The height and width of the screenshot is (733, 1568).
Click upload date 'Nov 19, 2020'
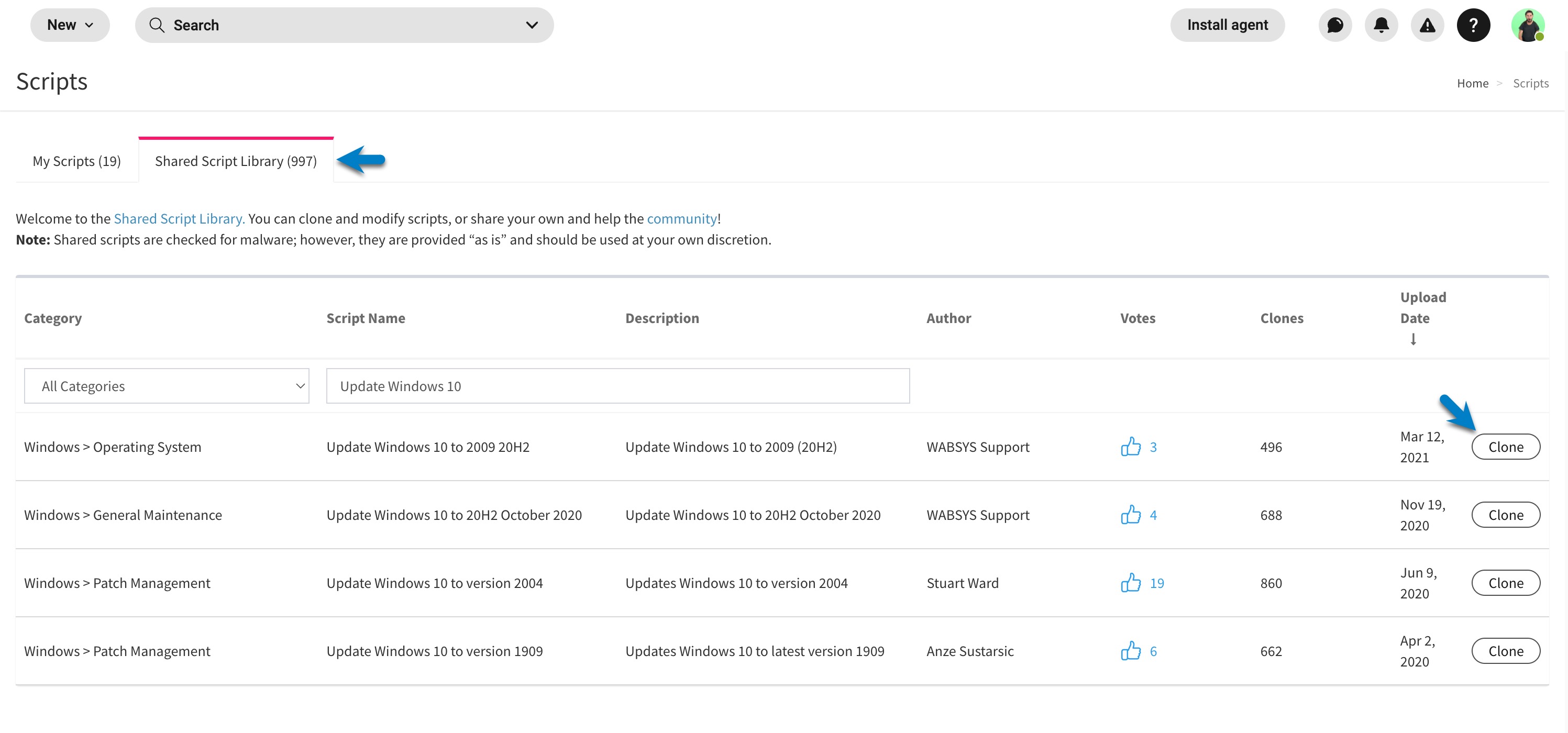point(1422,515)
